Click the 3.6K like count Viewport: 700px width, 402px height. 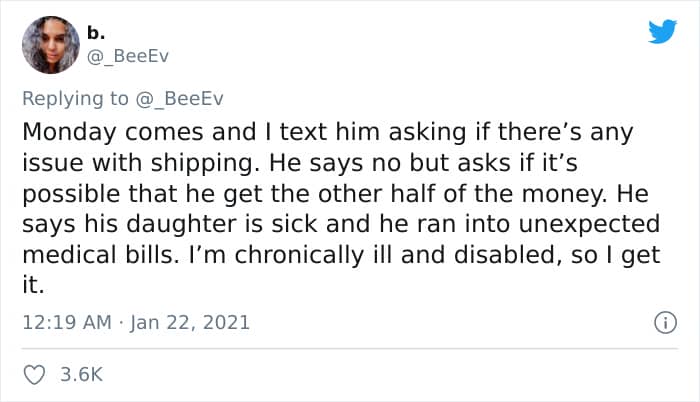pos(80,376)
